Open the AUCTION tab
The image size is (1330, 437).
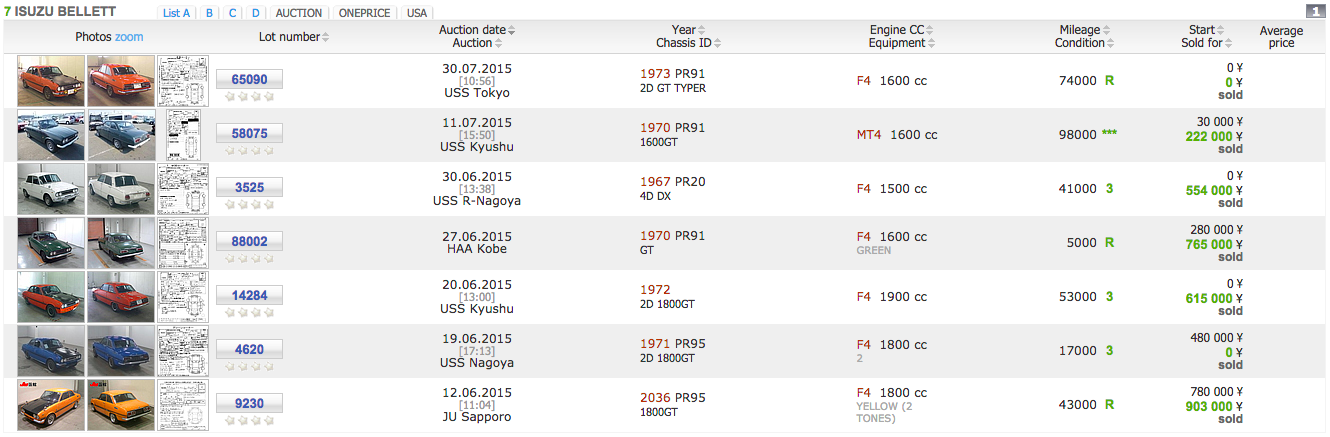pos(298,13)
